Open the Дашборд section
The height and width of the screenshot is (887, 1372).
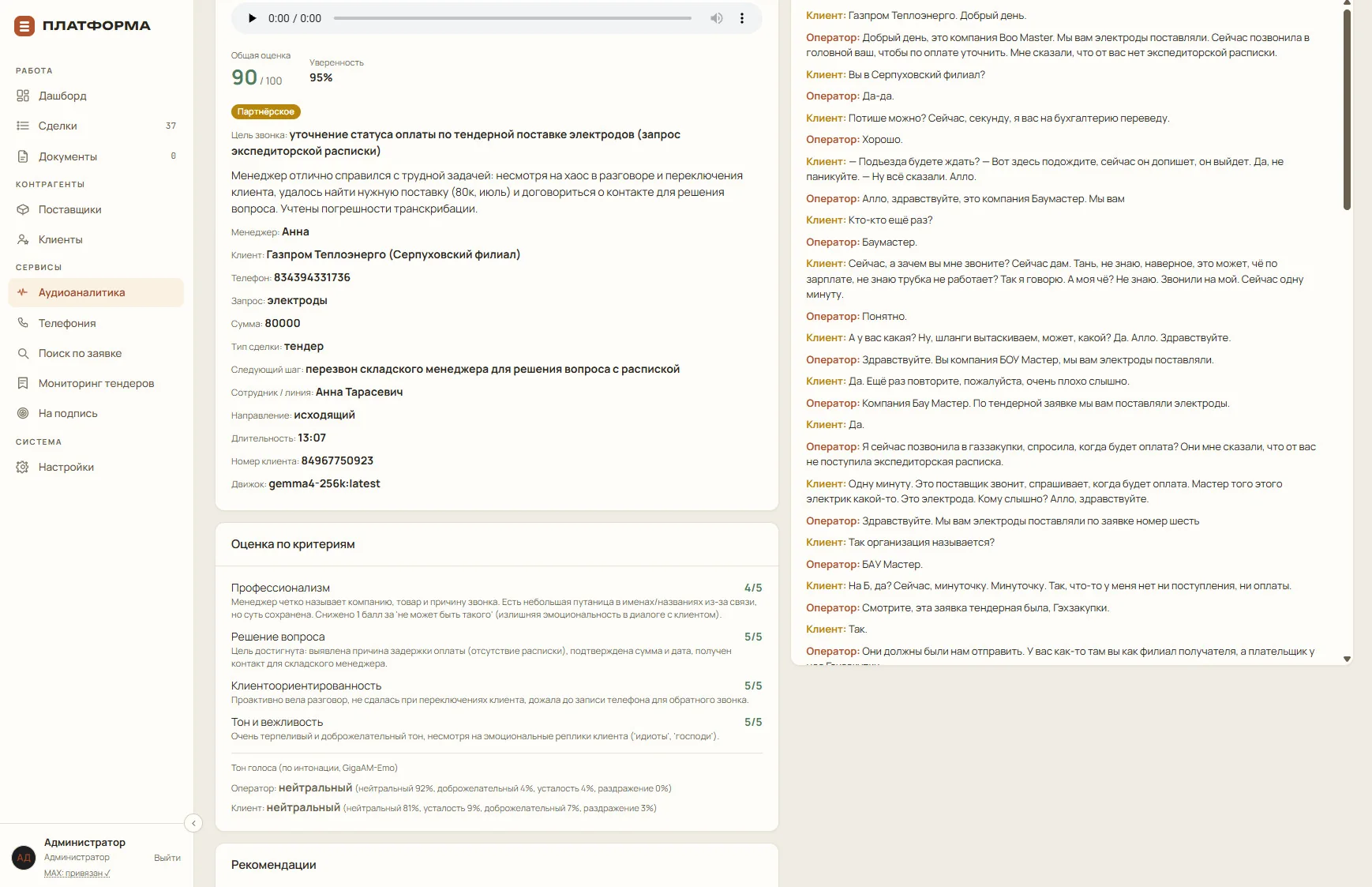pyautogui.click(x=96, y=96)
